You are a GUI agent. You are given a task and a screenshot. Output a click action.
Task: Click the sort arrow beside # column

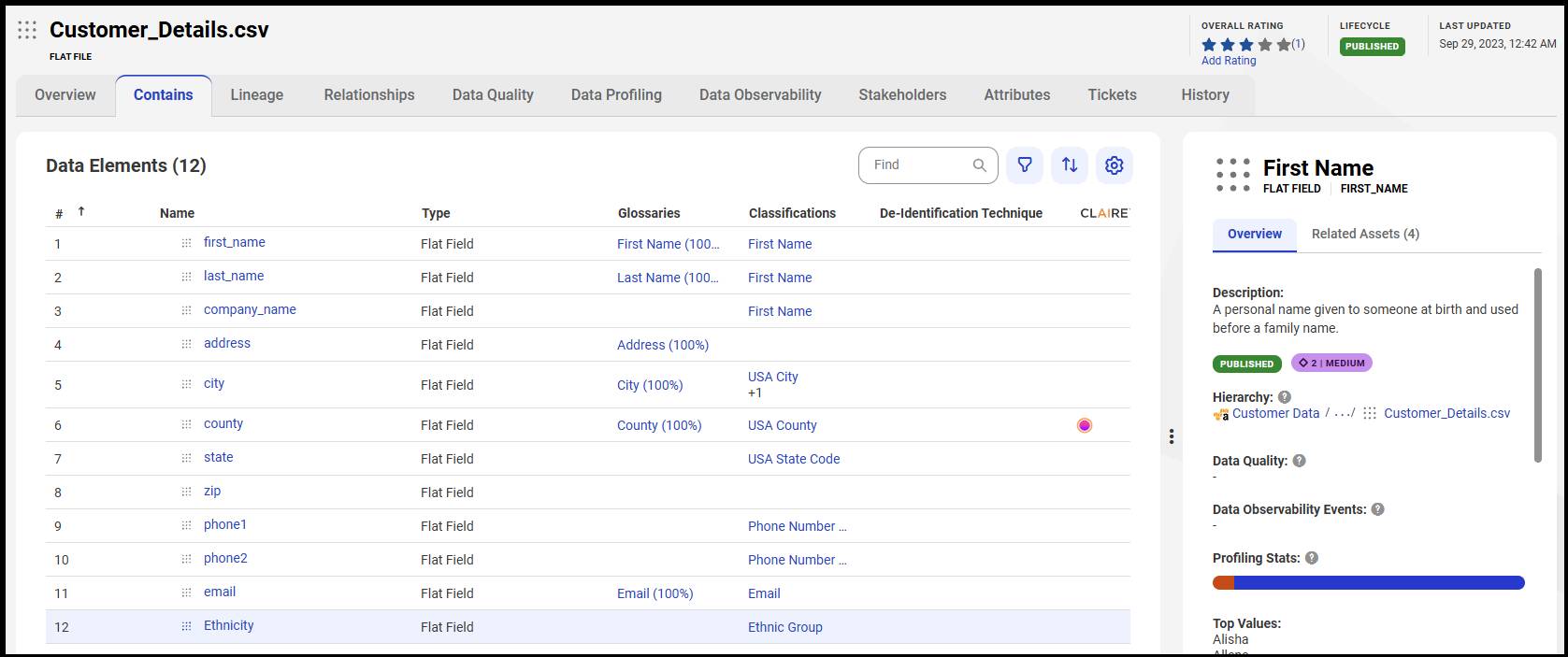point(81,211)
